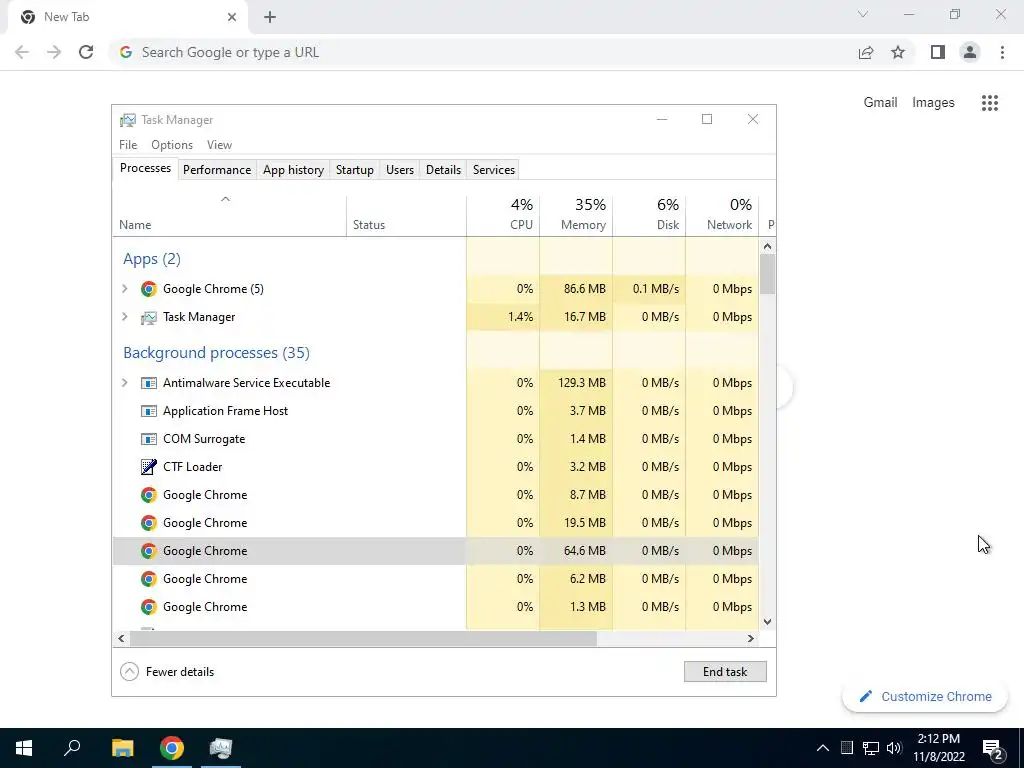Open a new Chrome tab with plus

click(x=270, y=17)
